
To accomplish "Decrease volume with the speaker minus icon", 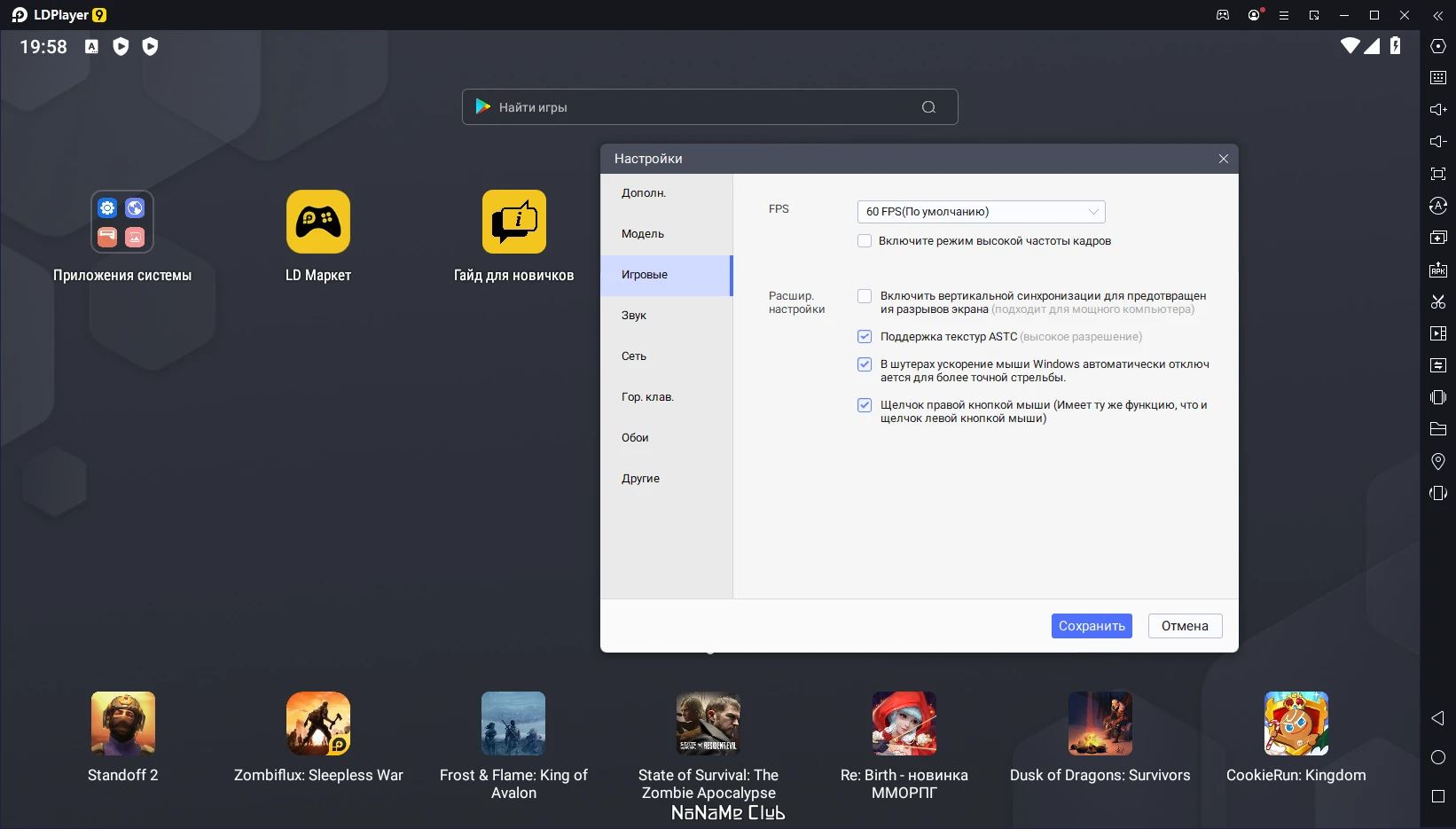I will (1438, 142).
